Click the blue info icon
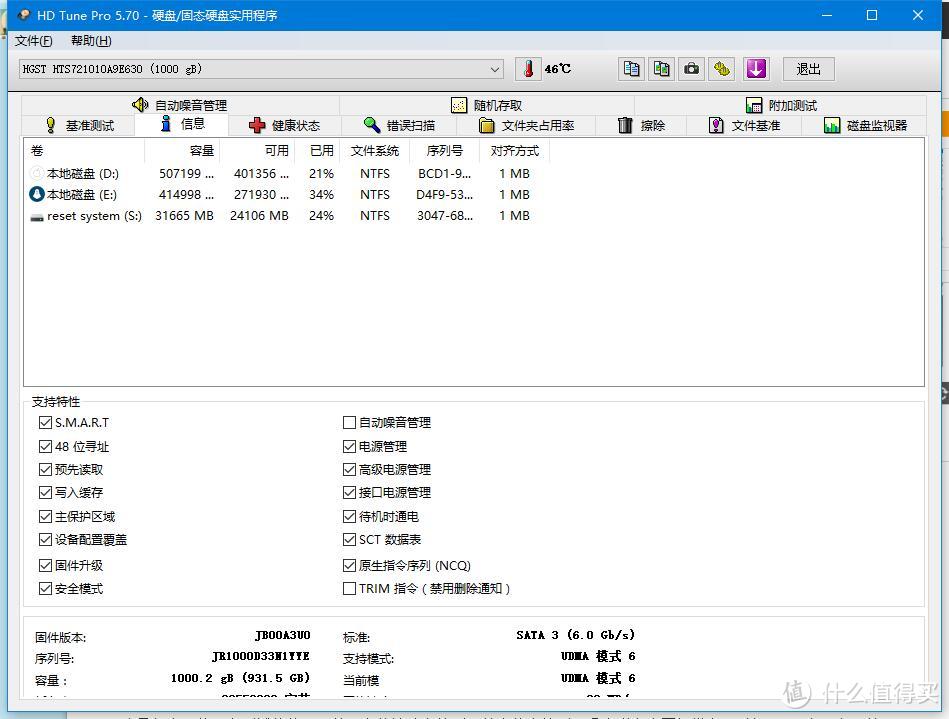This screenshot has height=719, width=949. [166, 123]
